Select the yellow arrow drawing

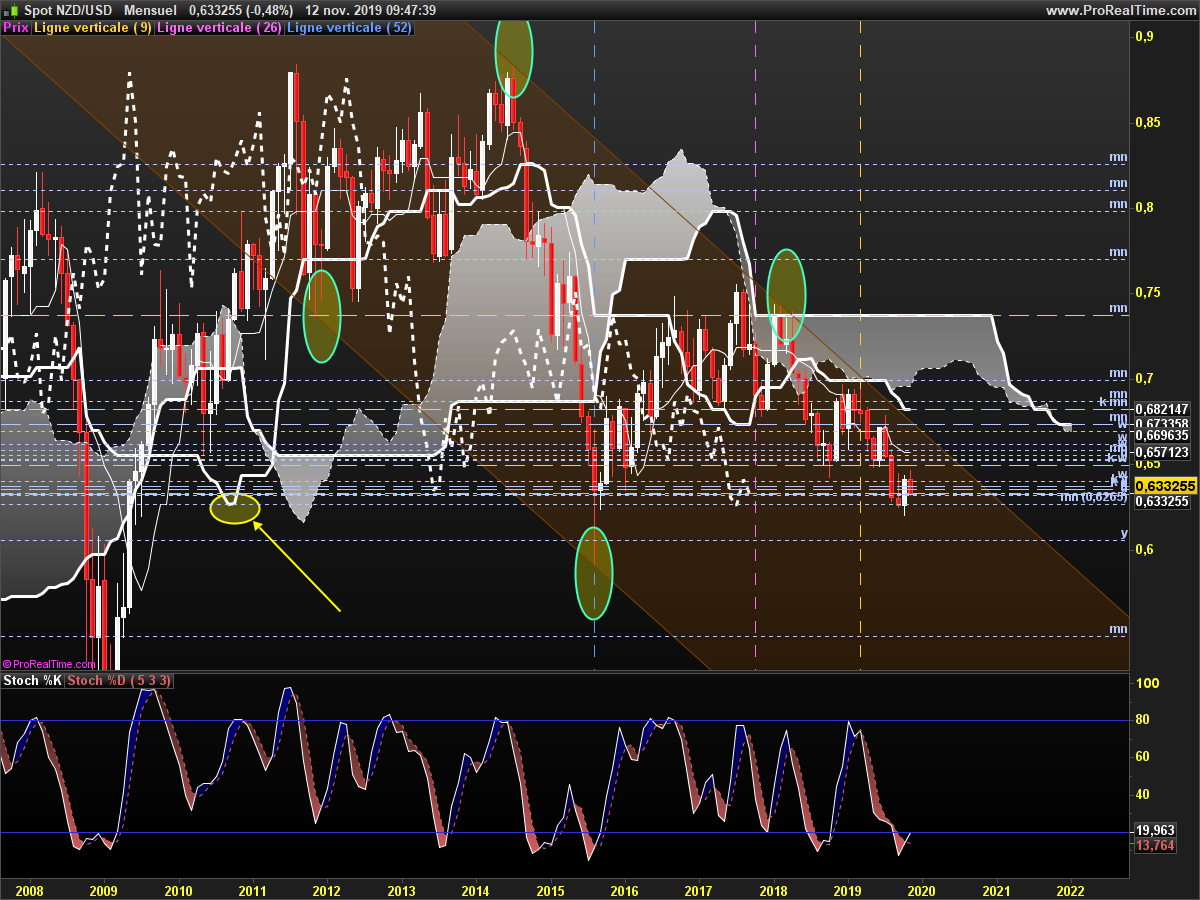[x=298, y=567]
